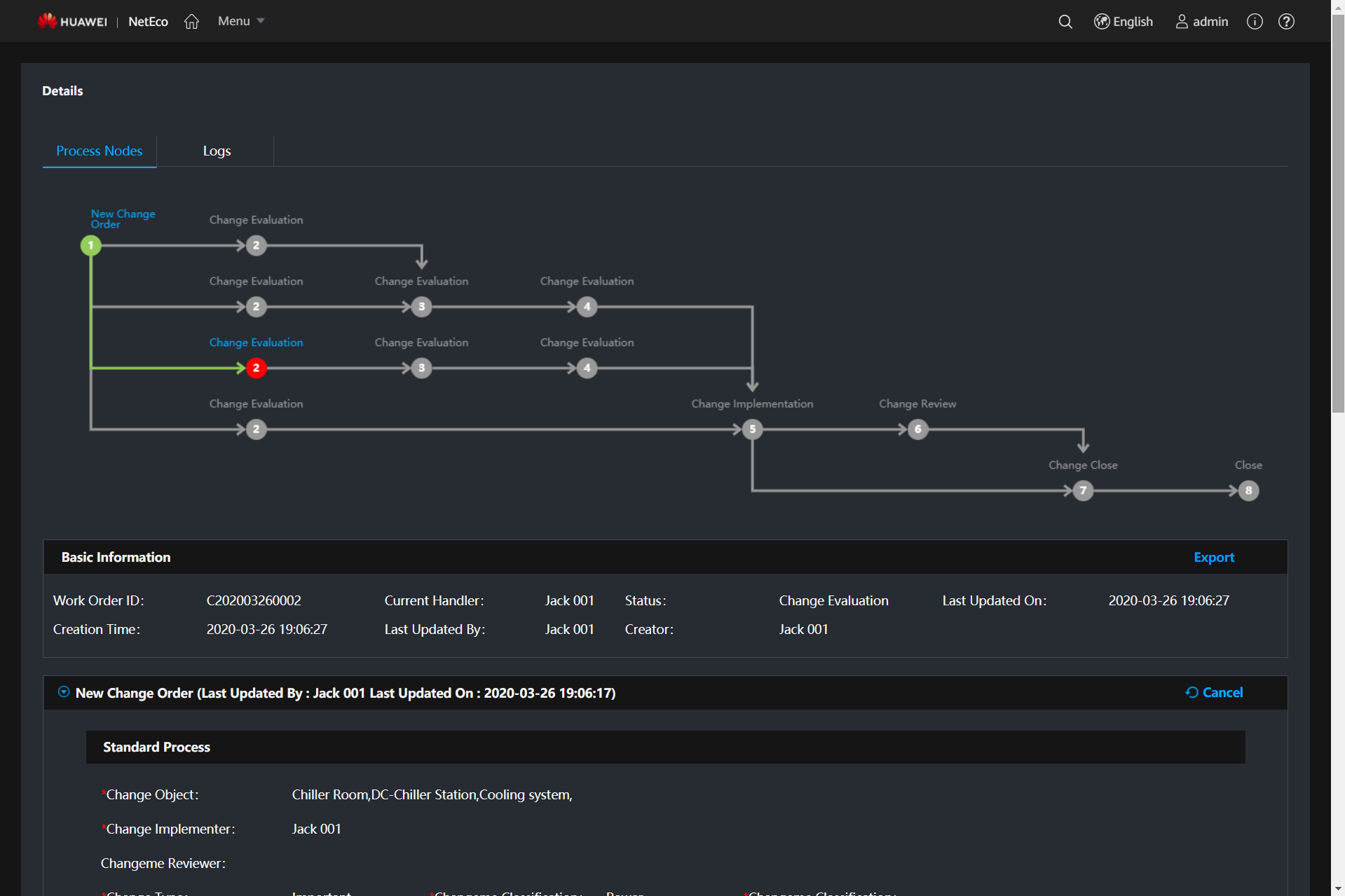Screen dimensions: 1345x896
Task: Click the Huawei logo
Action: [x=72, y=20]
